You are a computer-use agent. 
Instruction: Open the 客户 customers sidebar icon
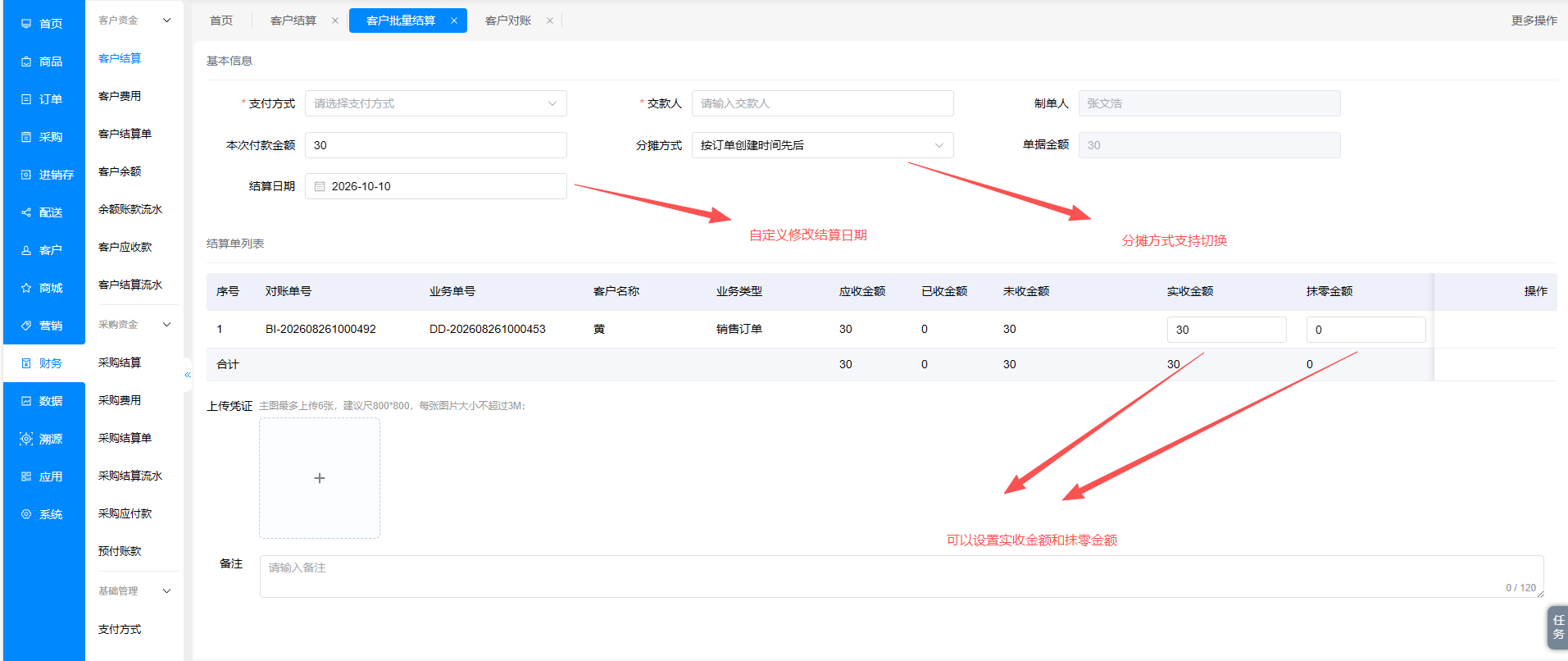(x=26, y=250)
